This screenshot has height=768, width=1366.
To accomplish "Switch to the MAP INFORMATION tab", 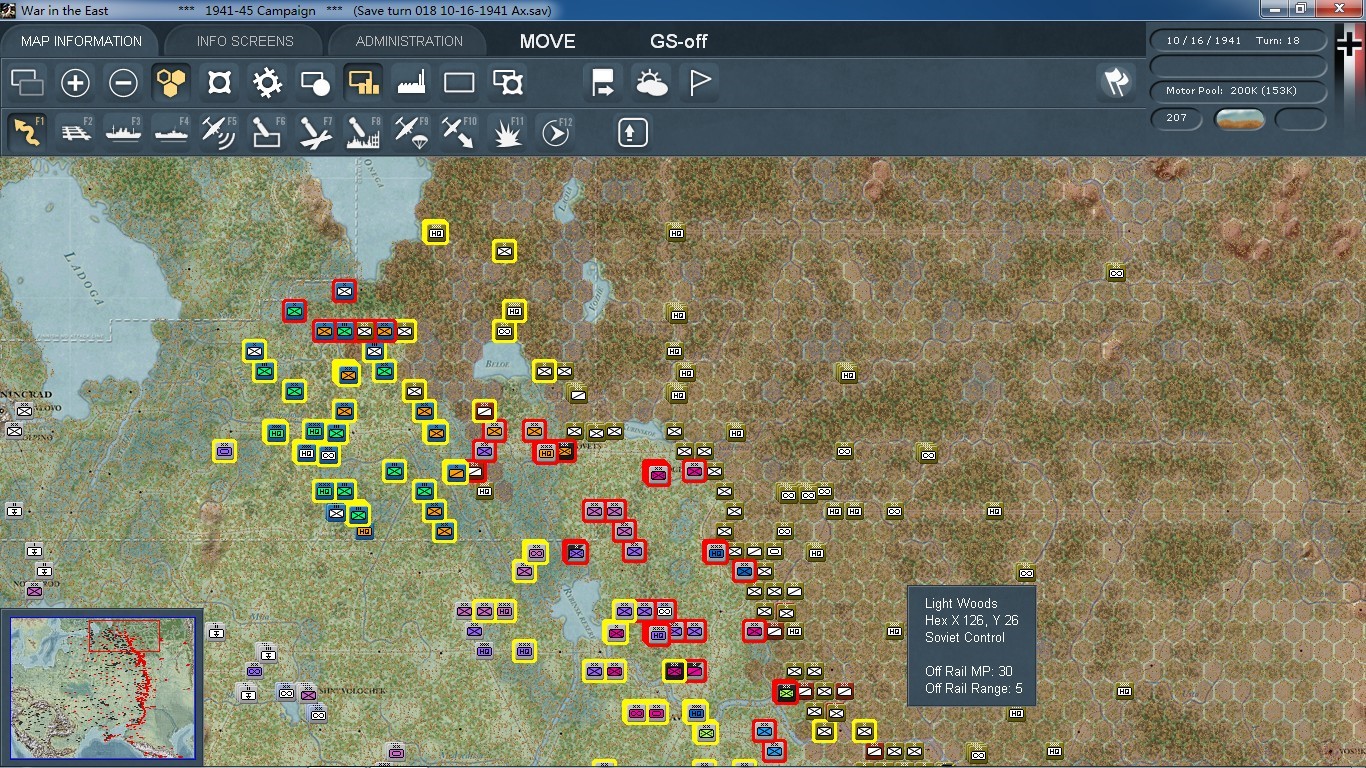I will tap(81, 41).
